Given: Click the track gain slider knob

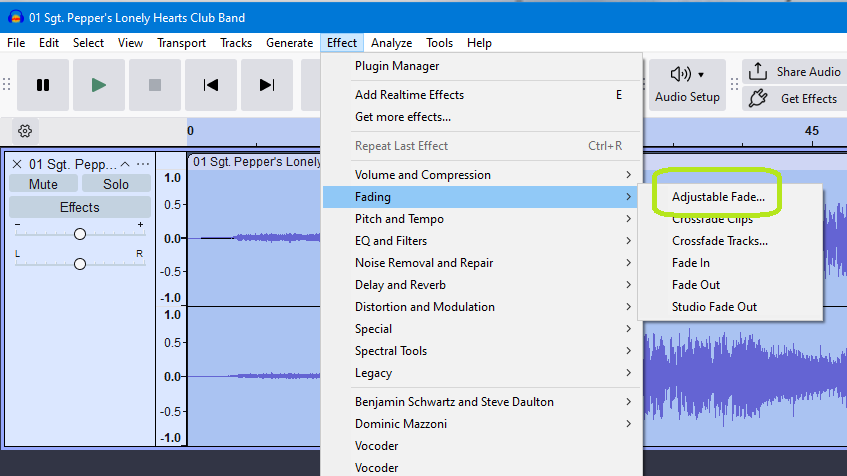Looking at the screenshot, I should coord(80,234).
